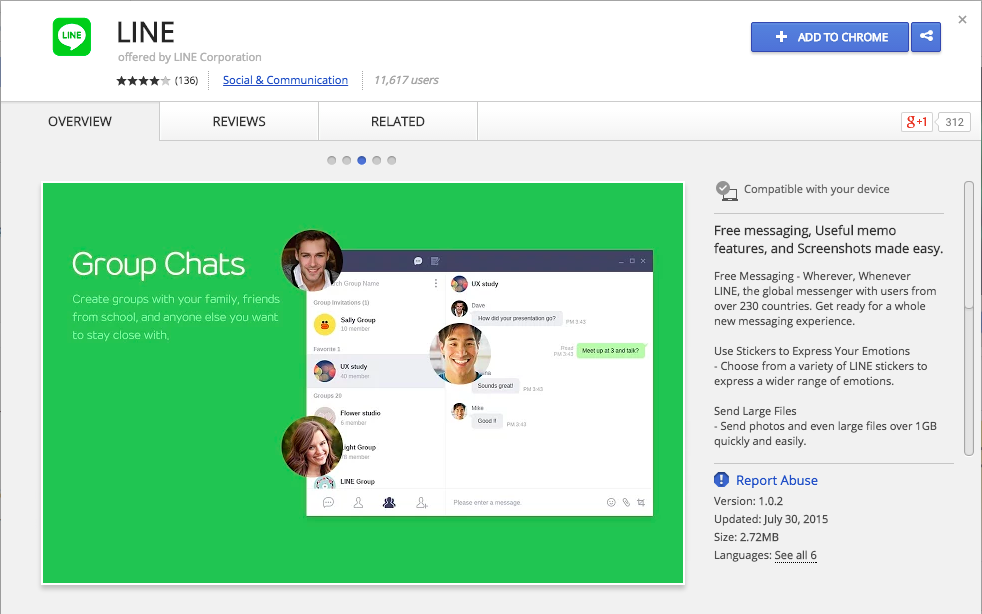Select the fifth screenshot carousel dot
982x614 pixels.
pos(391,160)
